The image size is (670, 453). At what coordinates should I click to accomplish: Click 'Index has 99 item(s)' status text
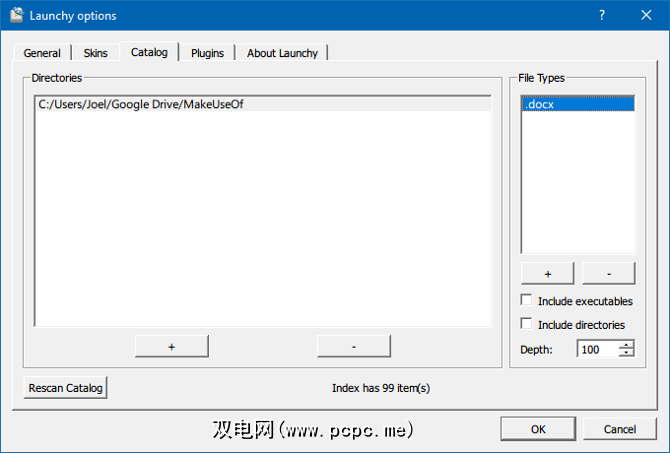[x=381, y=388]
